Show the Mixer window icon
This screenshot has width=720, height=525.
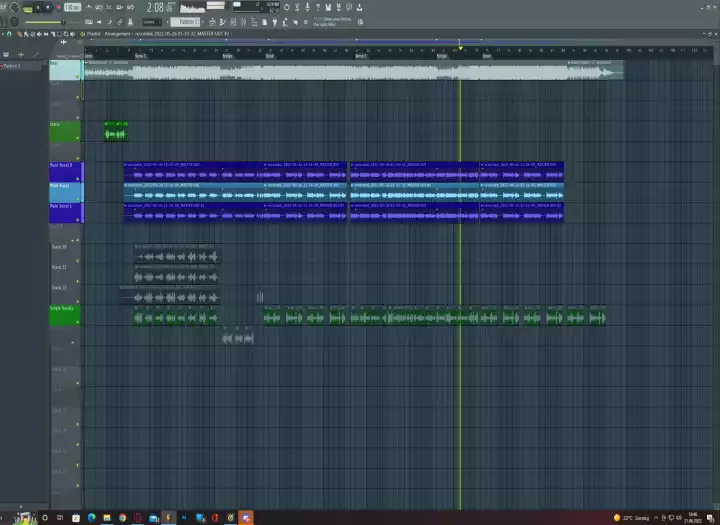pyautogui.click(x=243, y=22)
